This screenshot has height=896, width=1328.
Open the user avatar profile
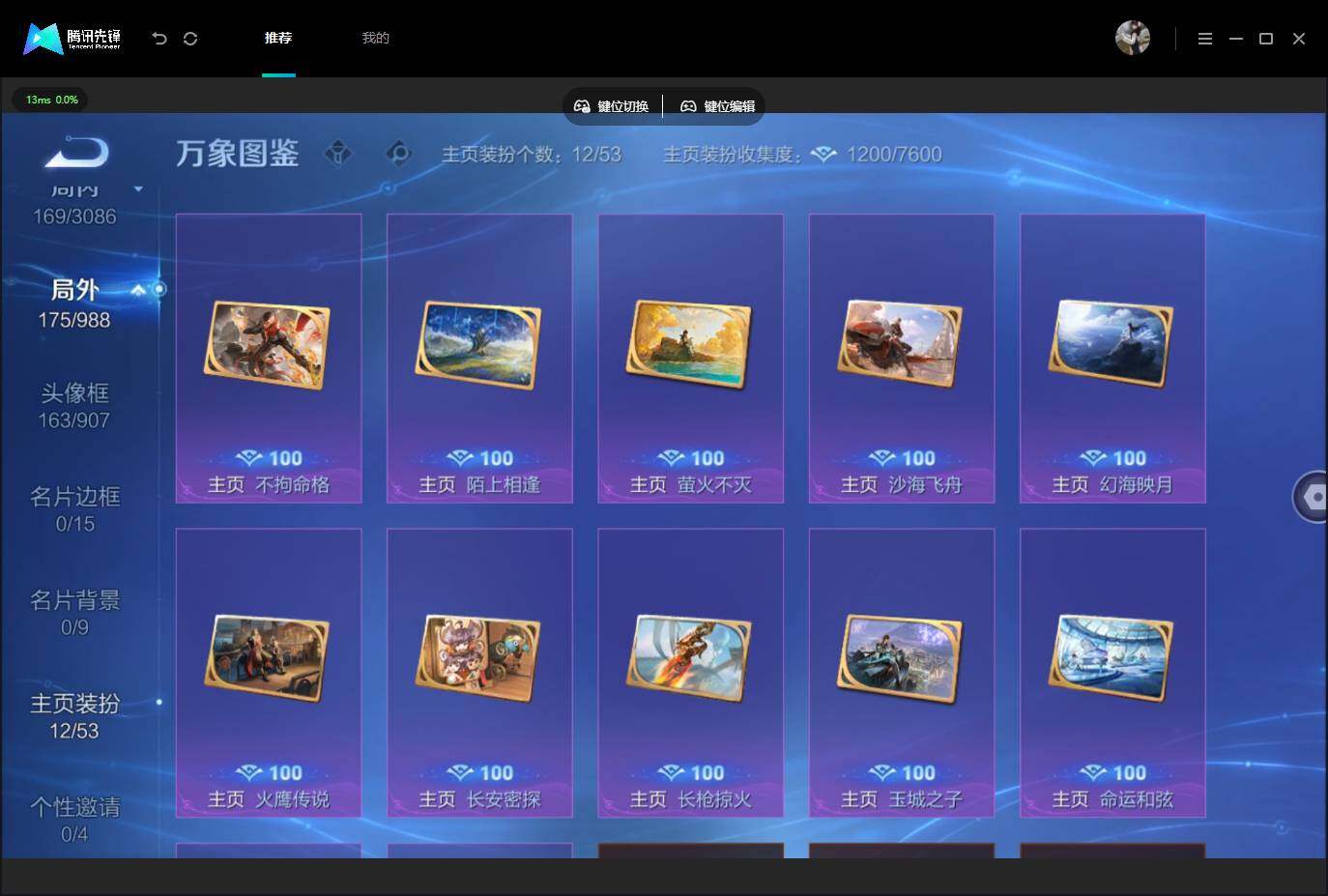click(1133, 38)
